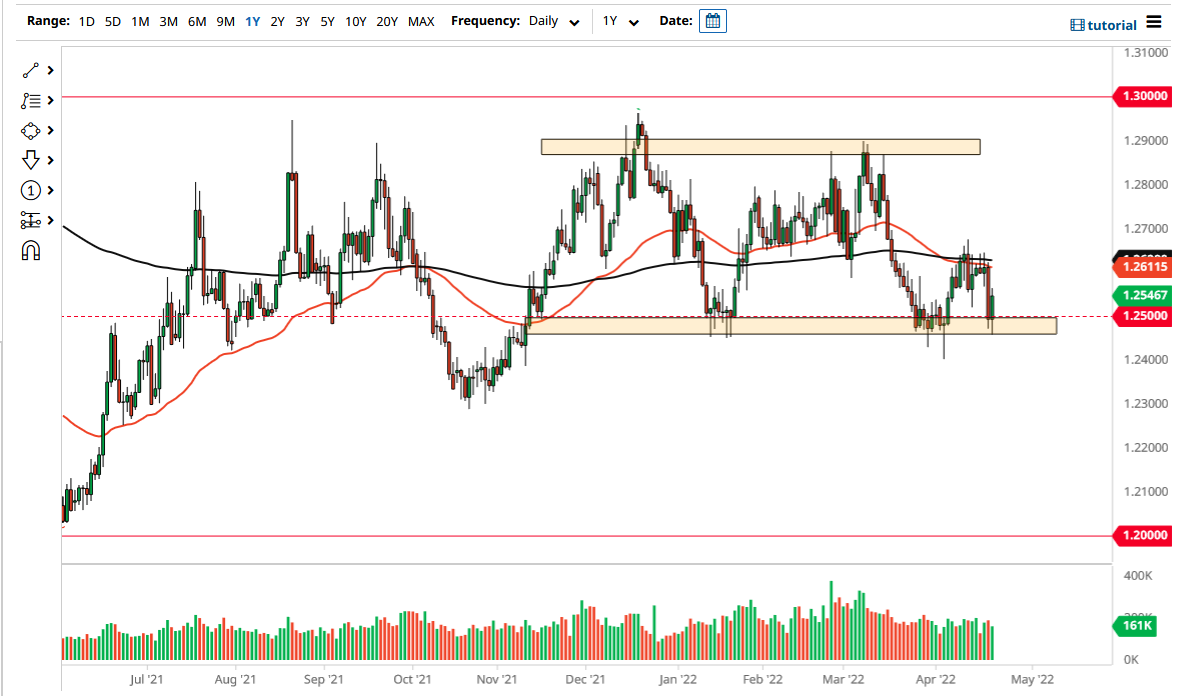Click the 1.25467 green price label
Image resolution: width=1177 pixels, height=696 pixels.
[x=1146, y=296]
